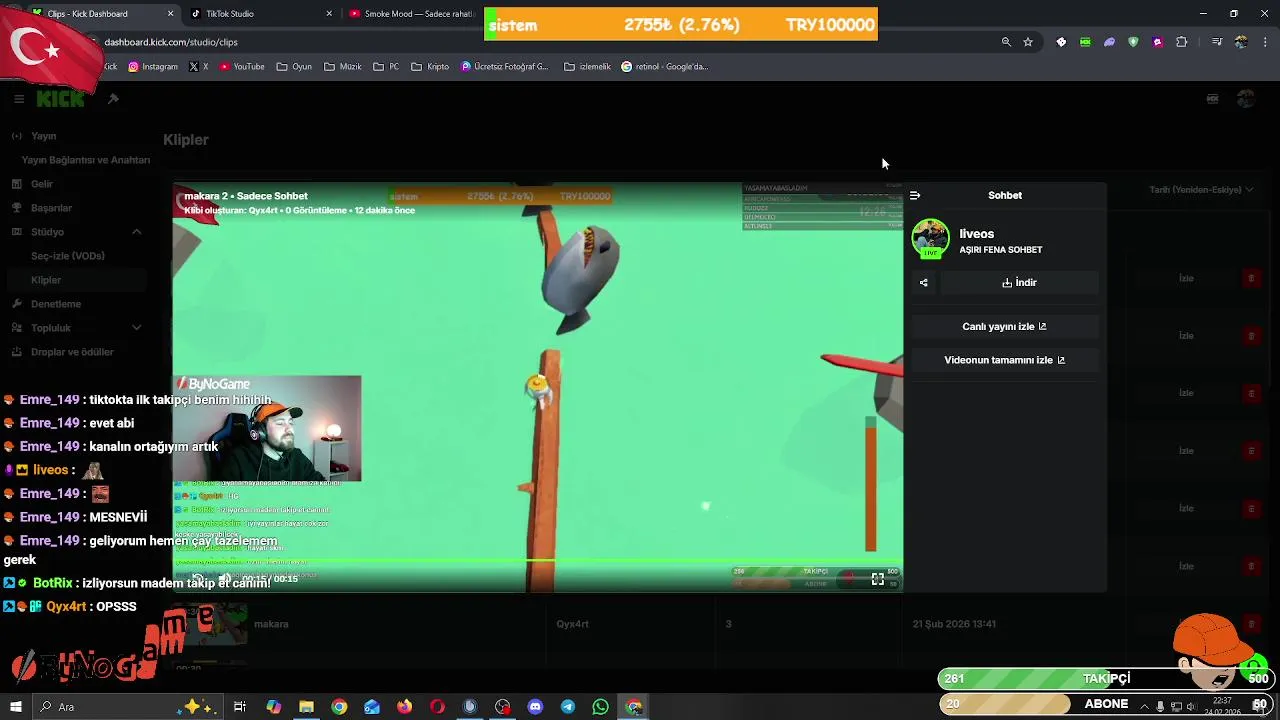This screenshot has height=720, width=1280.
Task: Open the X bookmark
Action: pyautogui.click(x=199, y=67)
